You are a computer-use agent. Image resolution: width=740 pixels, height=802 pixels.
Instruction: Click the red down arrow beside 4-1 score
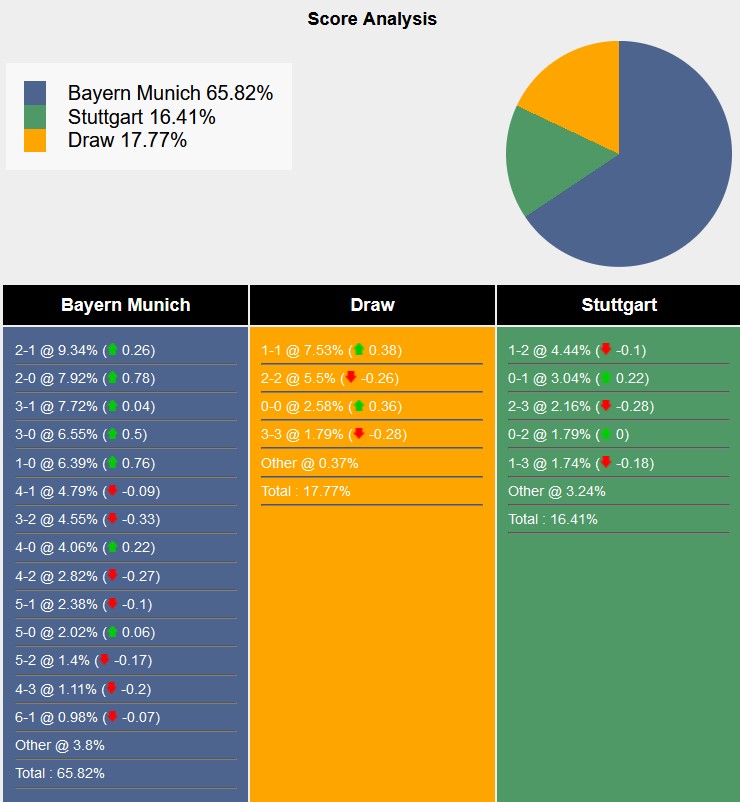tap(112, 491)
